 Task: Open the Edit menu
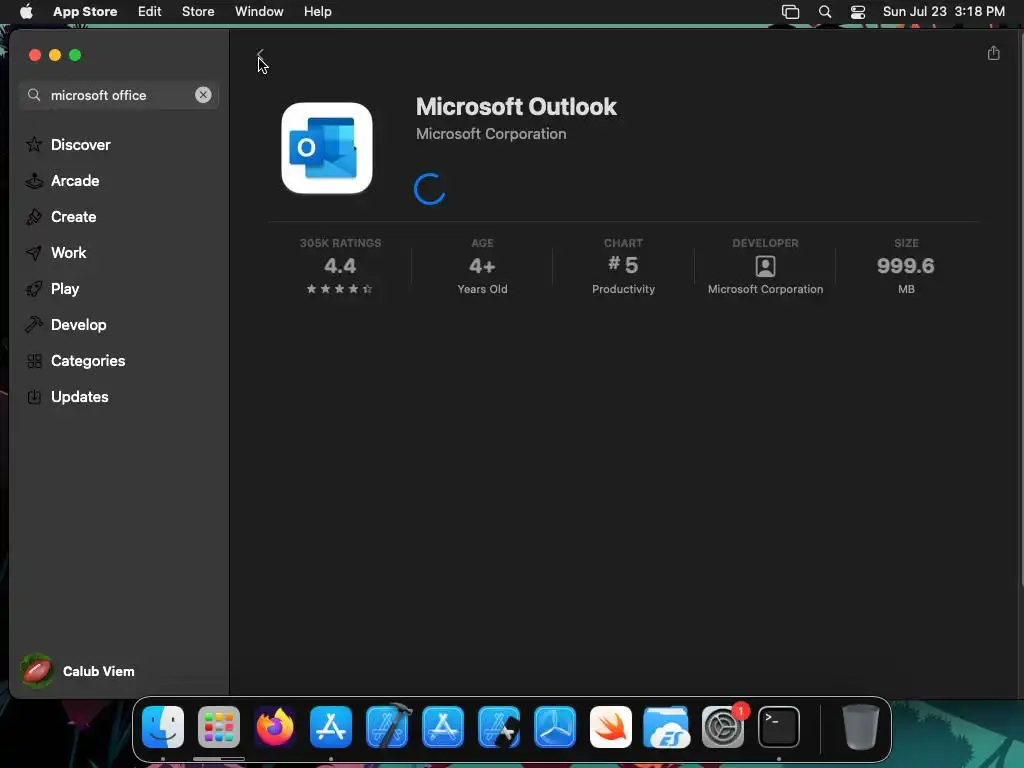pyautogui.click(x=150, y=12)
